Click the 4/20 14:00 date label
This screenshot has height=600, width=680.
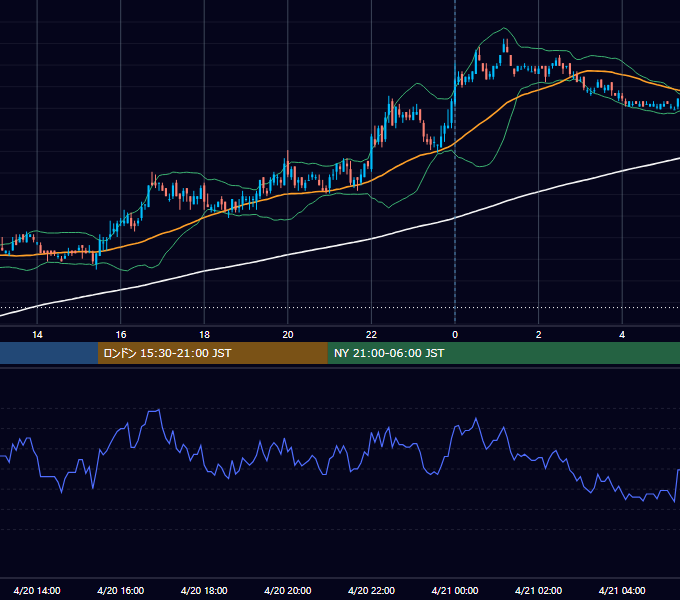click(x=37, y=590)
